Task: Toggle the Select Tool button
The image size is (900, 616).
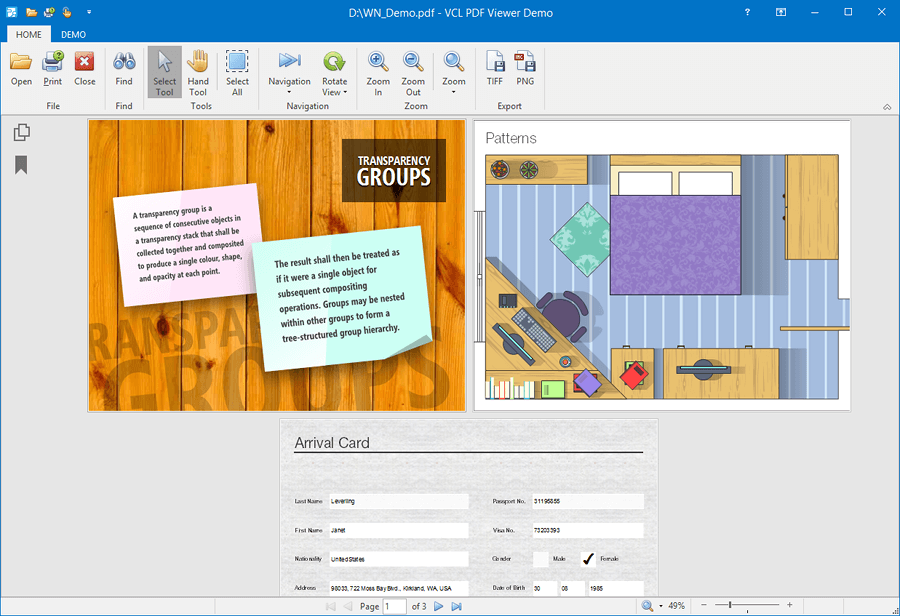Action: click(x=165, y=71)
